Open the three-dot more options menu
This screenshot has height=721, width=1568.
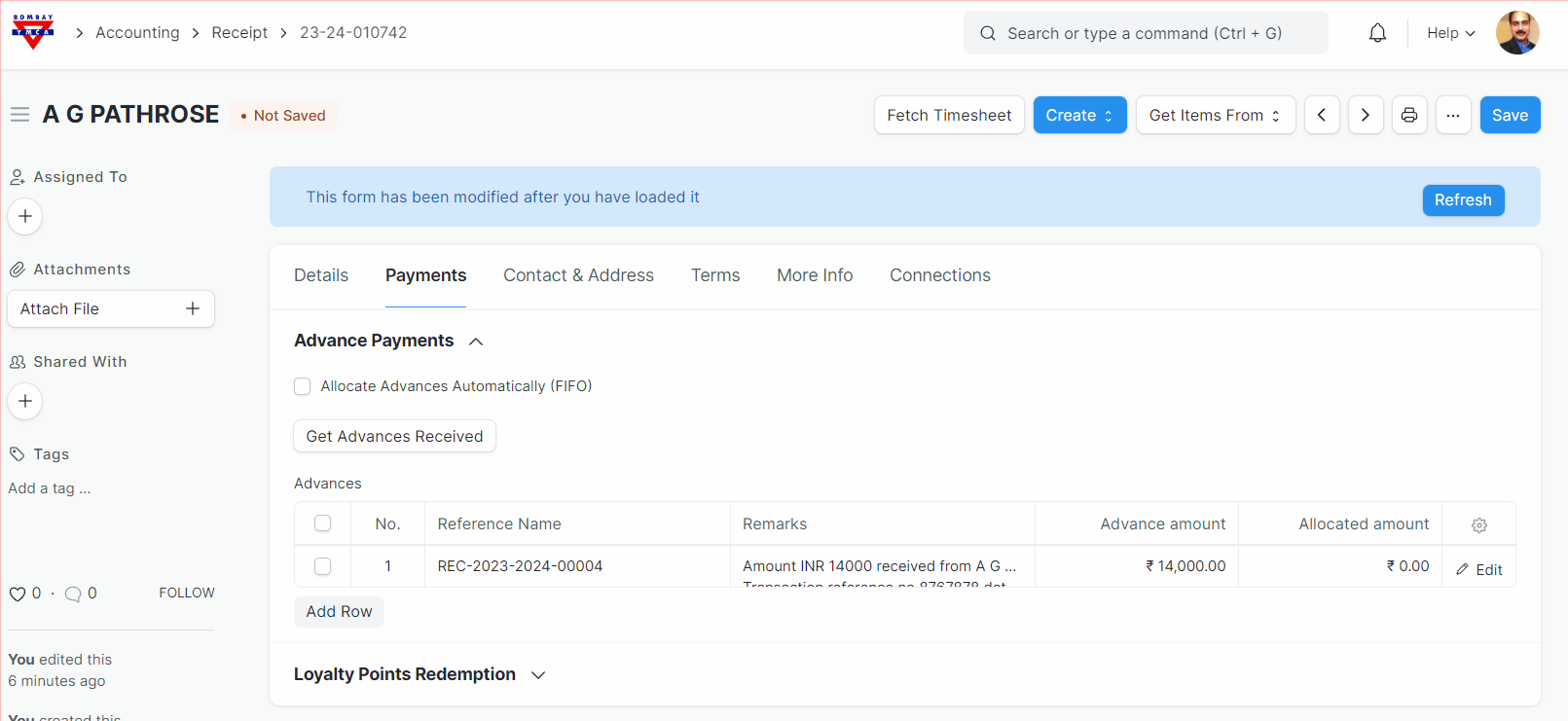[x=1453, y=115]
